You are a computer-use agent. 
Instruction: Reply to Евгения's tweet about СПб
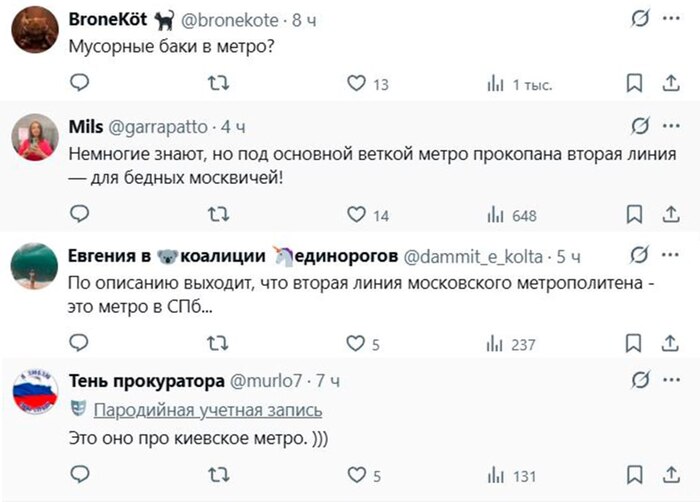pos(80,344)
